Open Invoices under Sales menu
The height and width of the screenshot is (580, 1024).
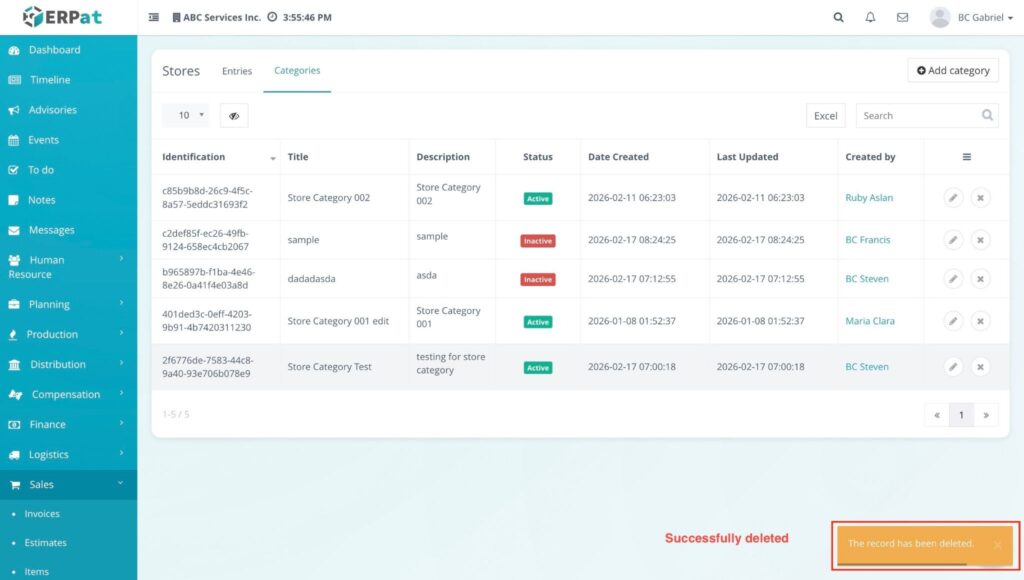(42, 514)
